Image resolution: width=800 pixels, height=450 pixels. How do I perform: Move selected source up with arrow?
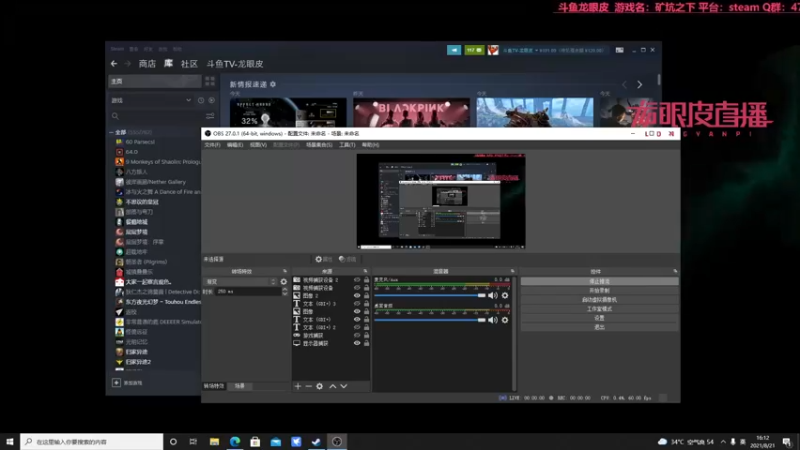[x=333, y=386]
